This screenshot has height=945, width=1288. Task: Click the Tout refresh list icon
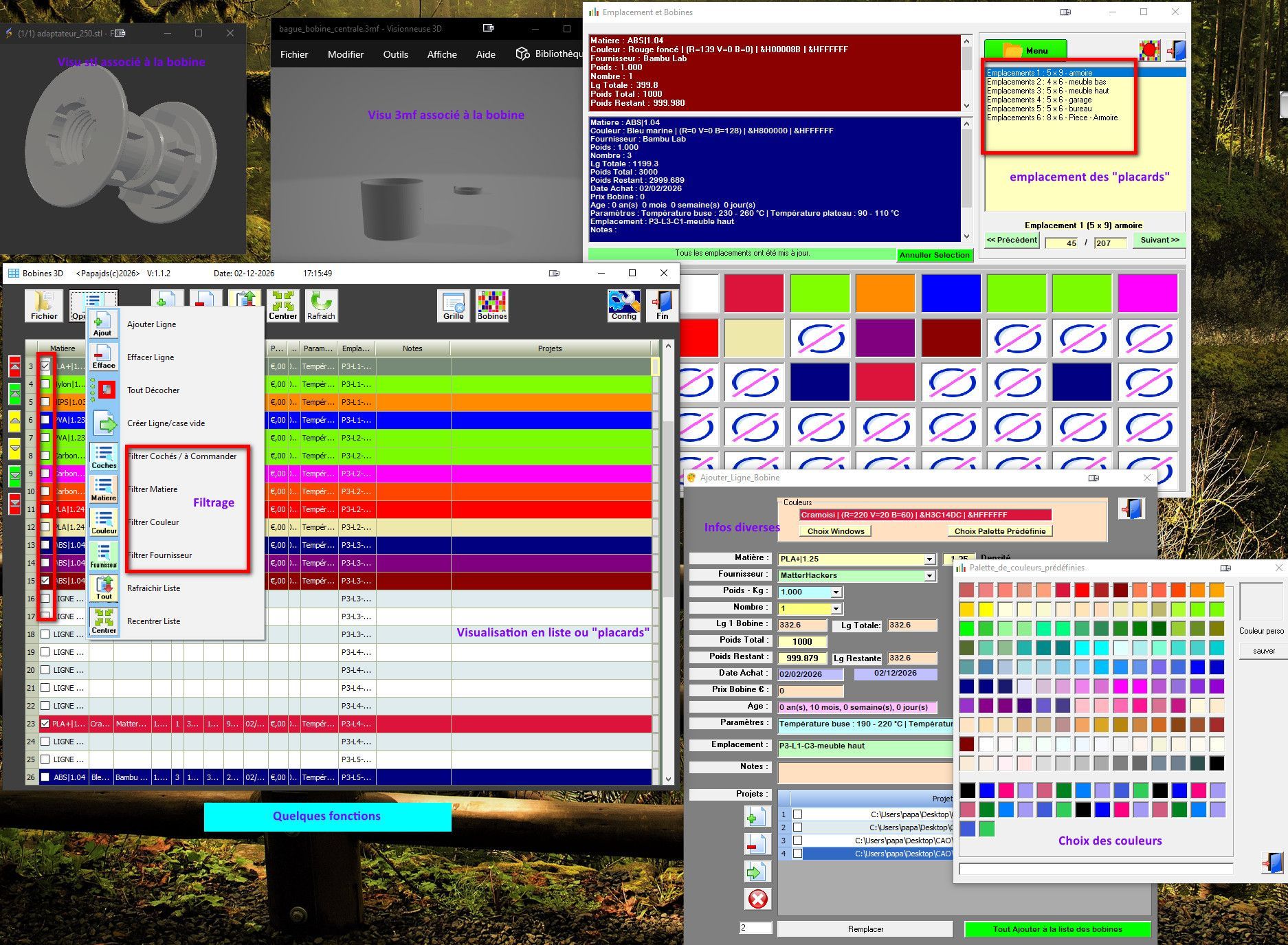[104, 588]
